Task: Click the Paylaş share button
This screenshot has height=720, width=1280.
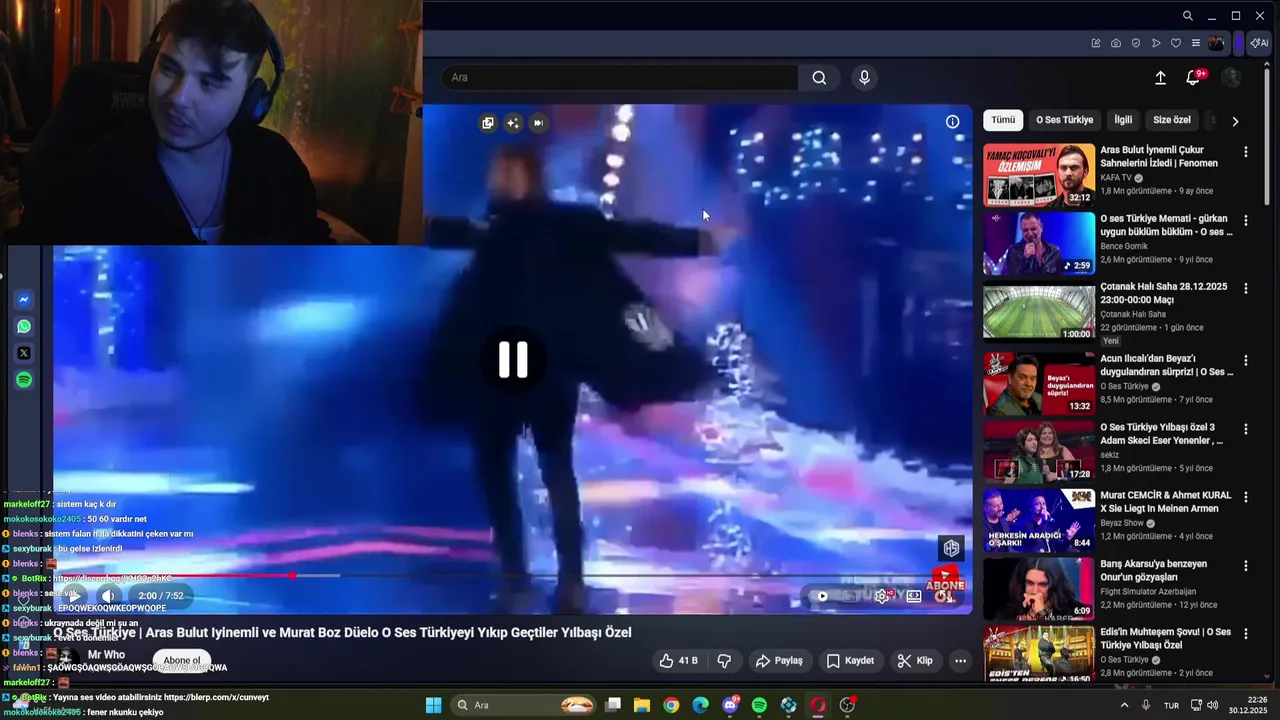Action: (x=780, y=661)
